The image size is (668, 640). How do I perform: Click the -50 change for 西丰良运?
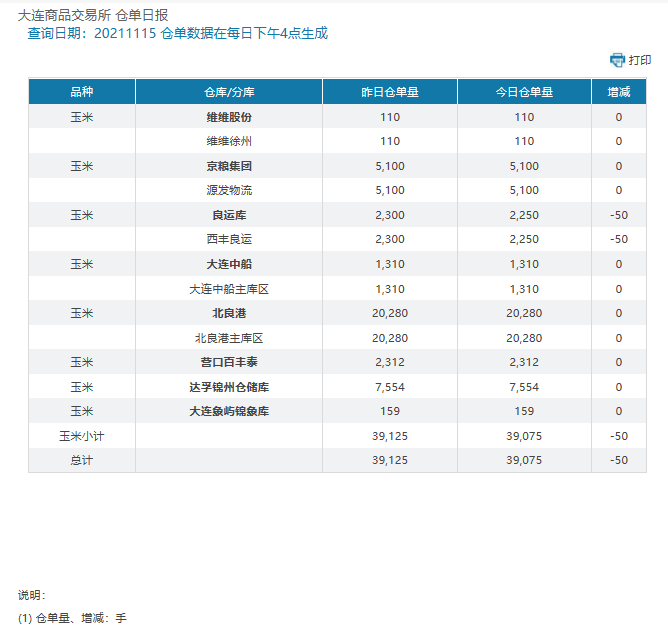(x=619, y=239)
